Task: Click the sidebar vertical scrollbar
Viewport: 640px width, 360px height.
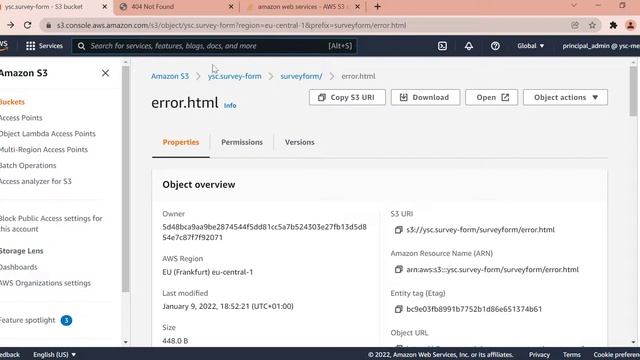Action: pyautogui.click(x=126, y=179)
